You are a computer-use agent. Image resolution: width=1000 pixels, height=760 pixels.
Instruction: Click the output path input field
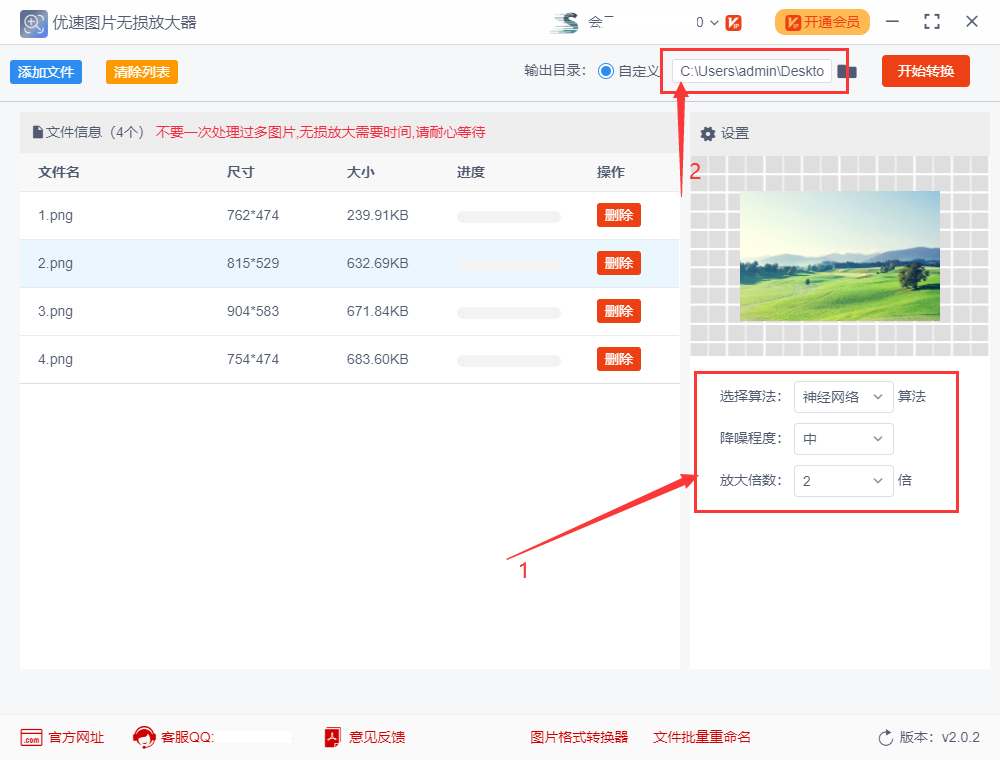pyautogui.click(x=752, y=71)
